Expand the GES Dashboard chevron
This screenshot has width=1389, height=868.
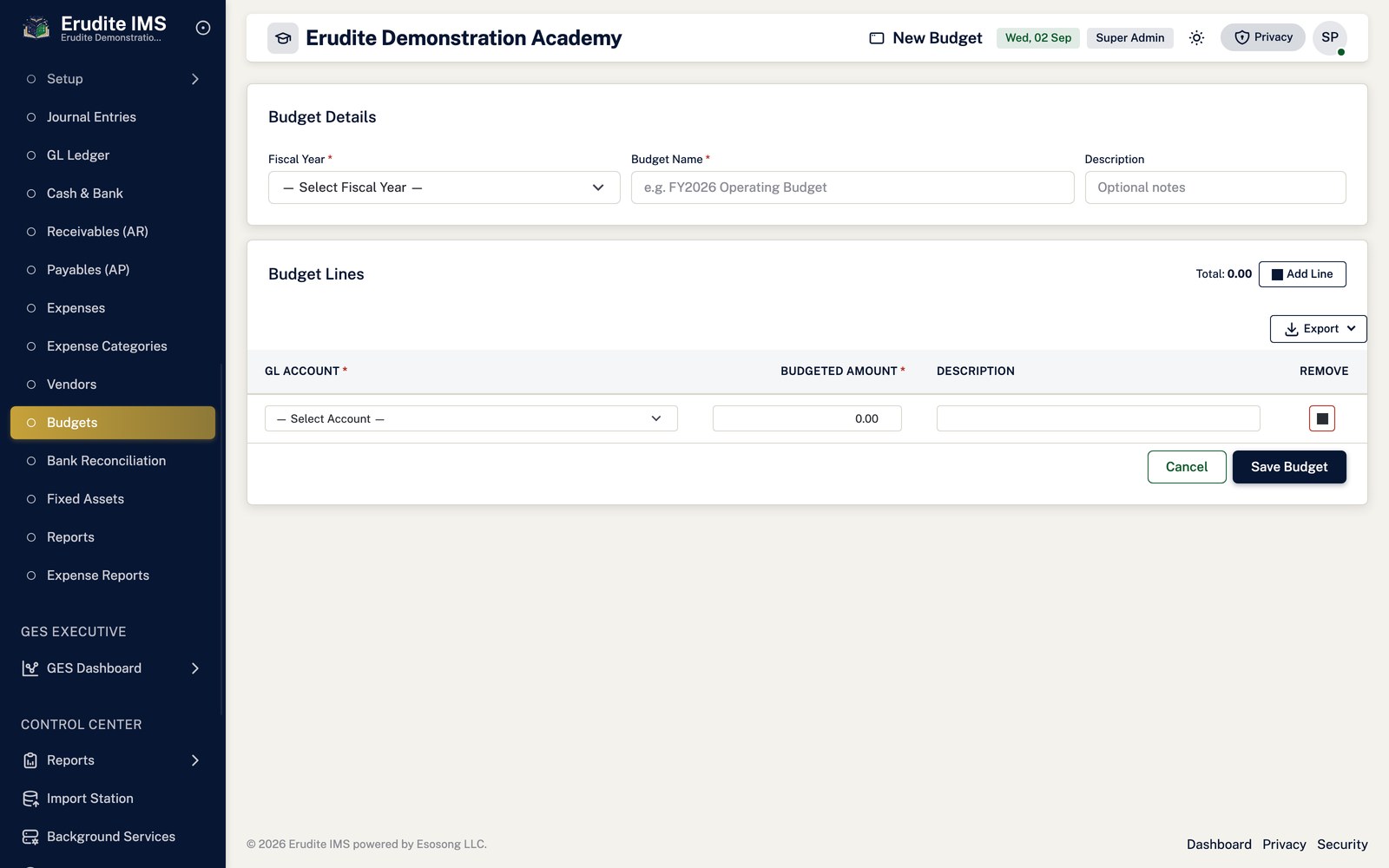(x=195, y=668)
